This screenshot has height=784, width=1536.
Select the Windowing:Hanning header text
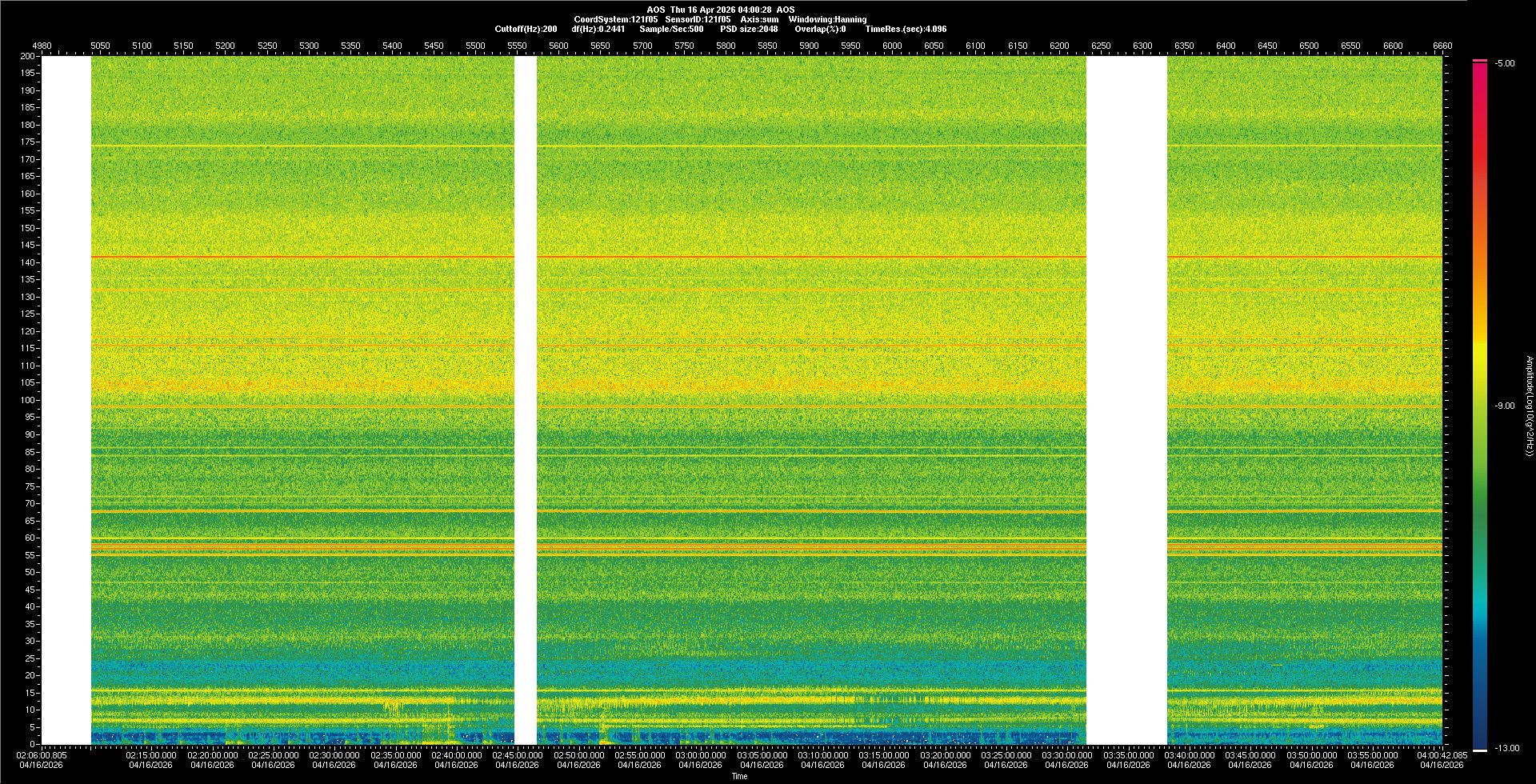[x=827, y=19]
